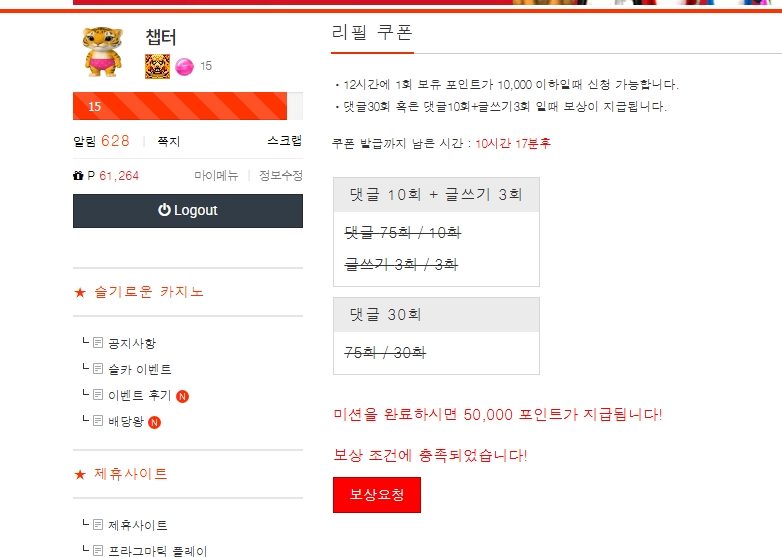This screenshot has height=557, width=782.
Task: Open 정보수정 to edit profile
Action: (x=280, y=175)
